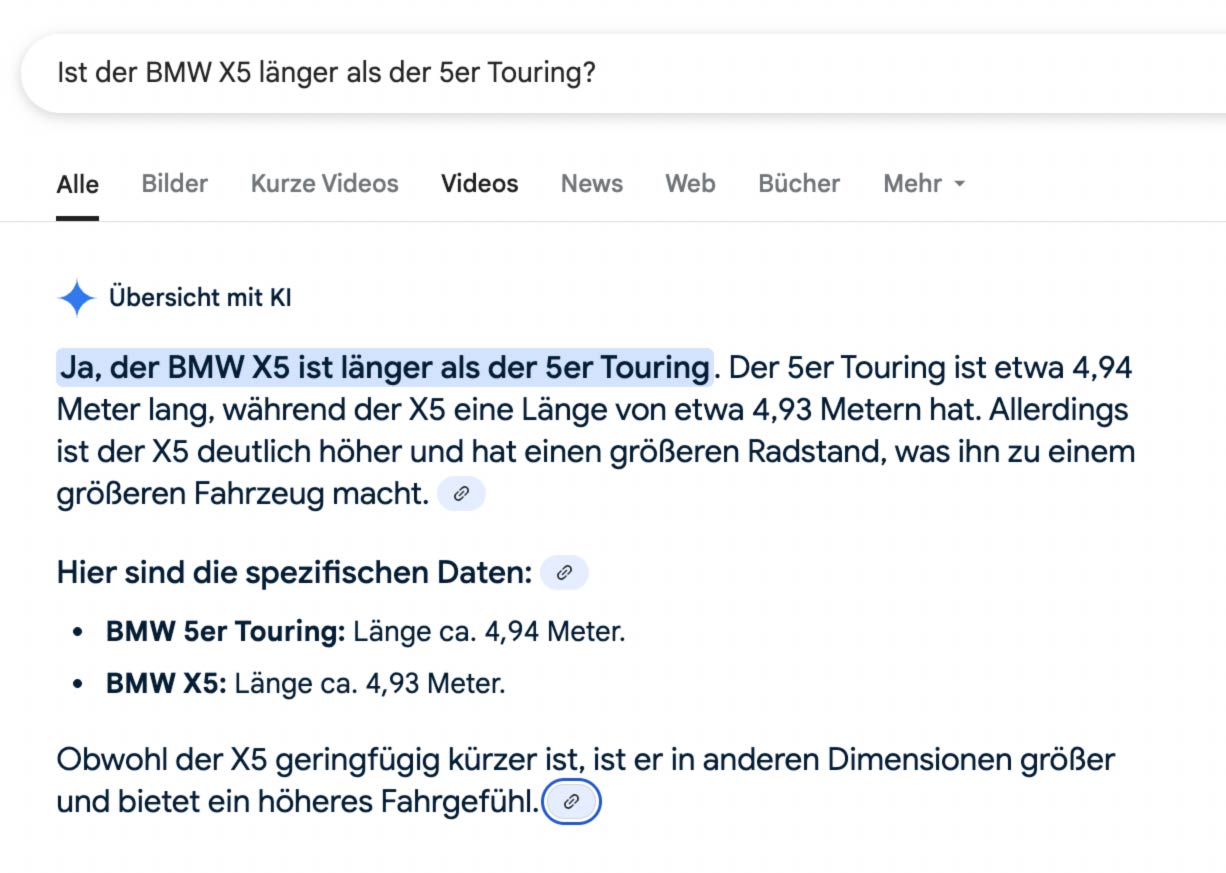The height and width of the screenshot is (873, 1226).
Task: Open the source link icon after 'Fahrzeug macht.'
Action: coord(461,494)
